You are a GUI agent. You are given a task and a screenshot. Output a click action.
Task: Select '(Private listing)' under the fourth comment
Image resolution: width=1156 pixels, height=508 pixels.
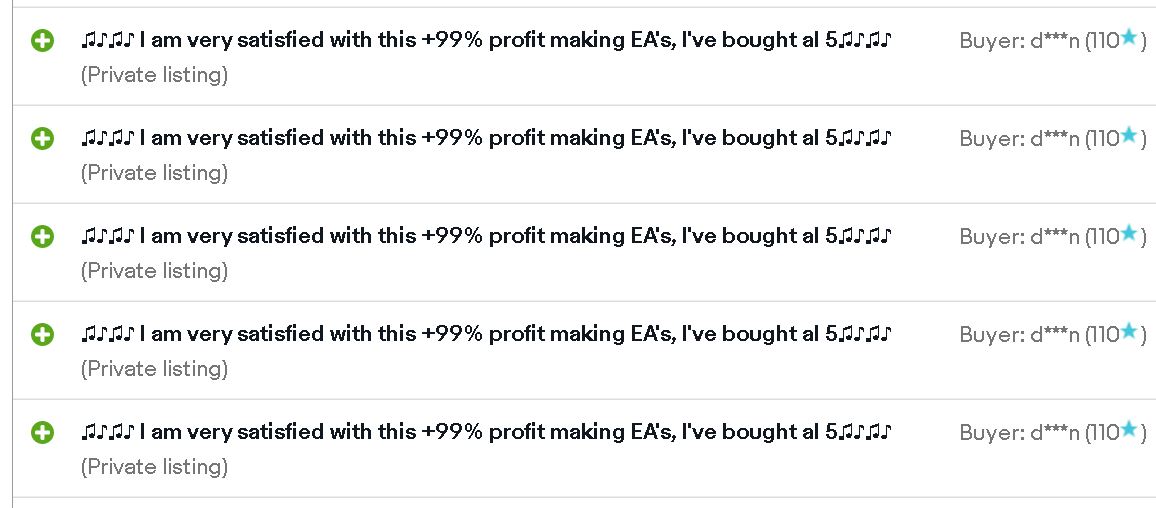tap(154, 369)
